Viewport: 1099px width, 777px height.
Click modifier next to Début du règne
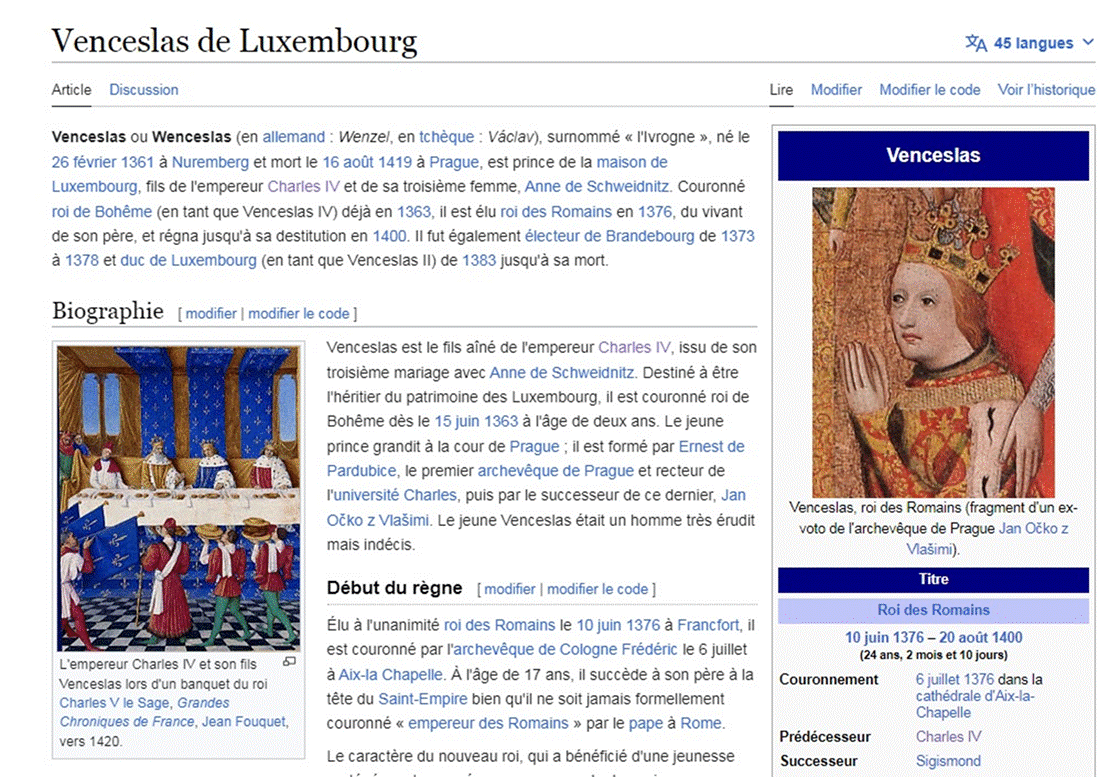coord(510,589)
